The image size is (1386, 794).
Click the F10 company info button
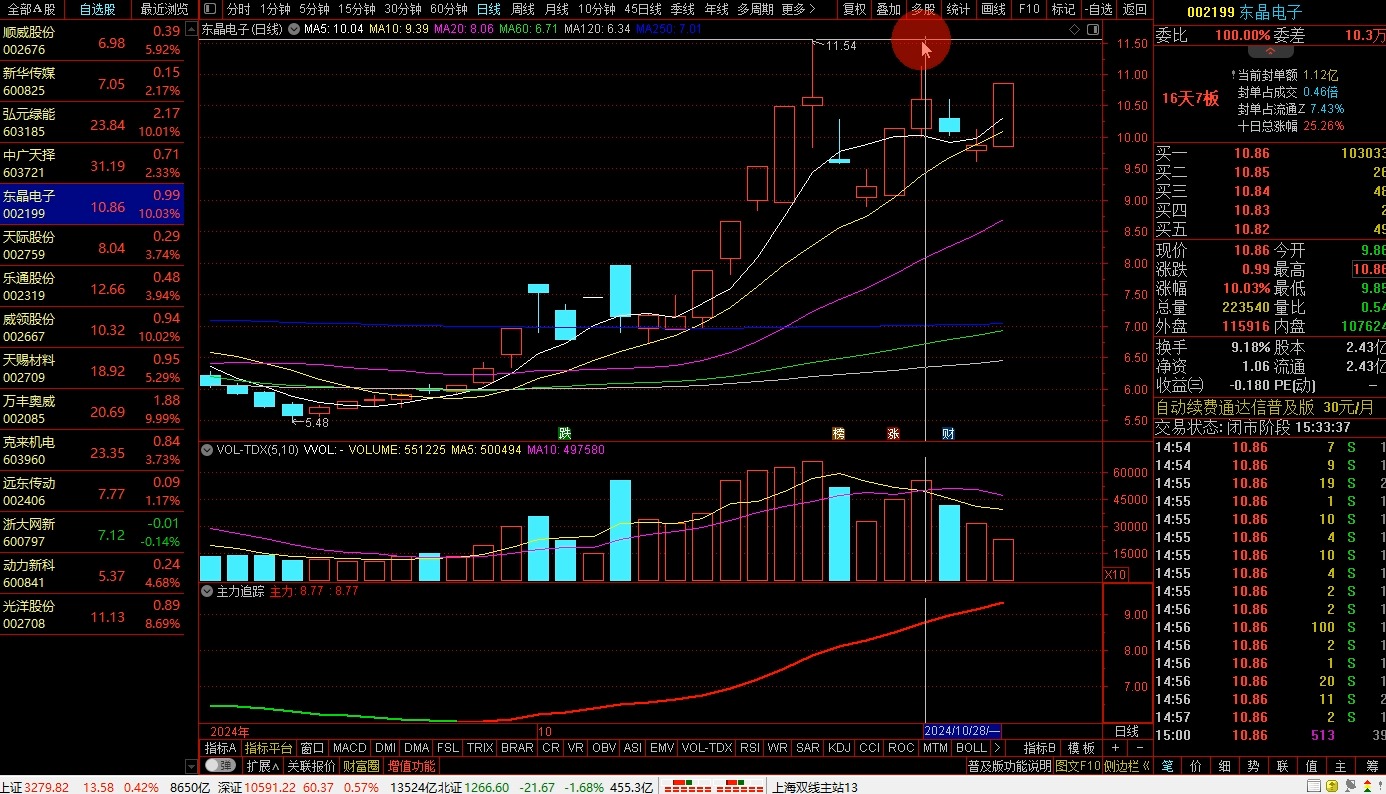click(1028, 9)
